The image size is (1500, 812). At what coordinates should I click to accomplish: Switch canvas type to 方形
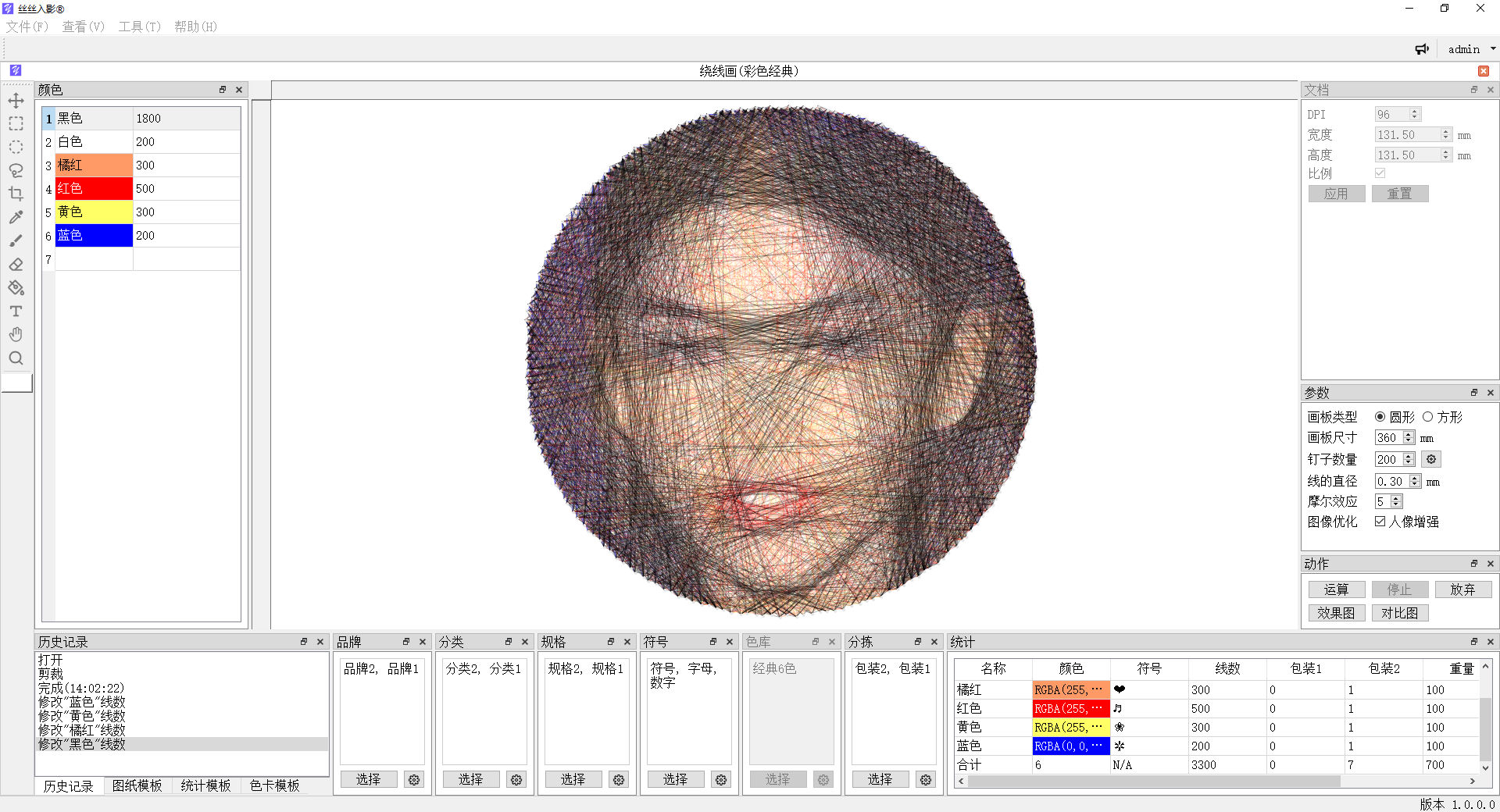1428,417
